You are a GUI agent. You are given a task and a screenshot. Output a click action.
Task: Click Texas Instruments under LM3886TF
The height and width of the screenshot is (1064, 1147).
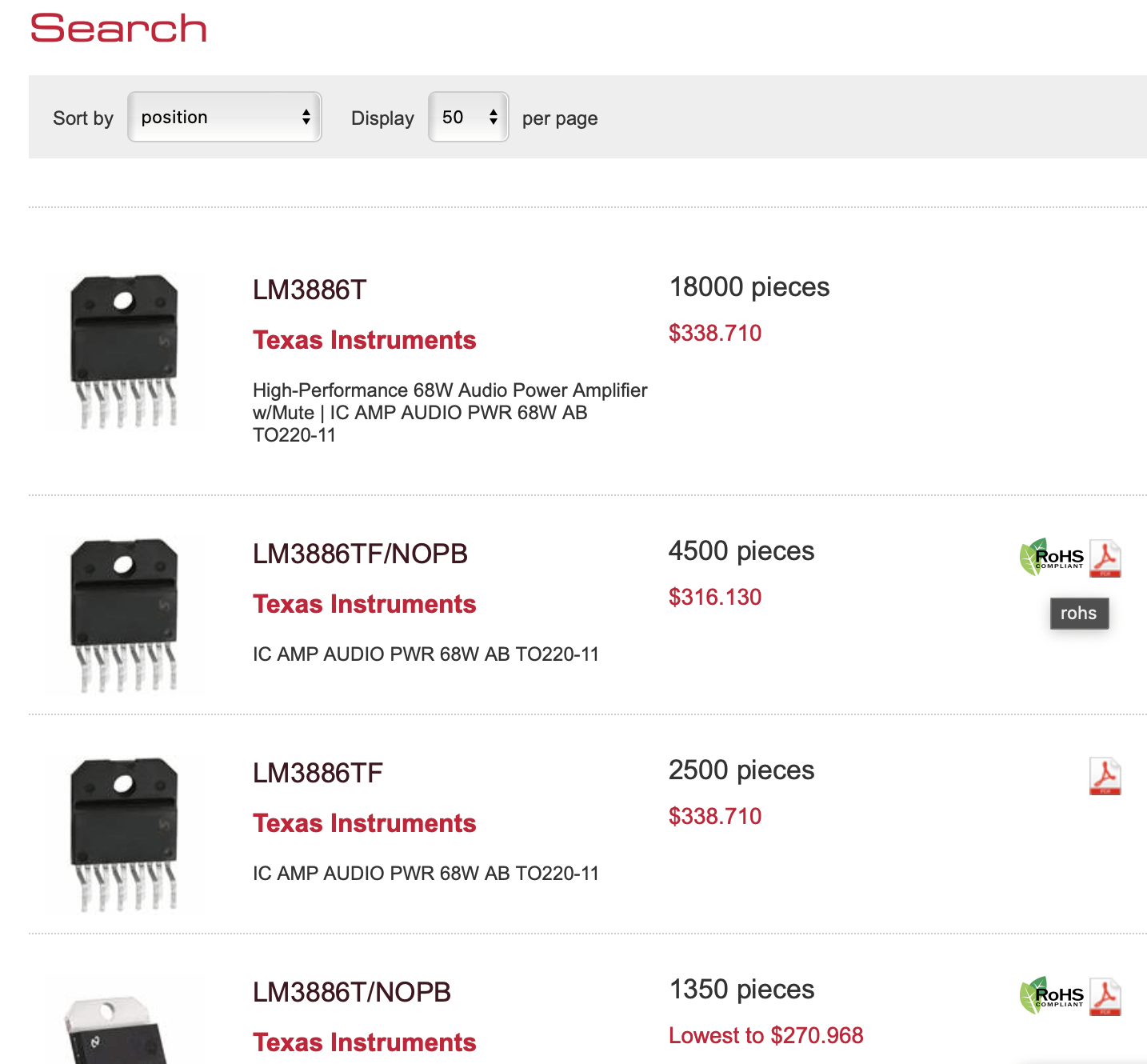tap(365, 823)
